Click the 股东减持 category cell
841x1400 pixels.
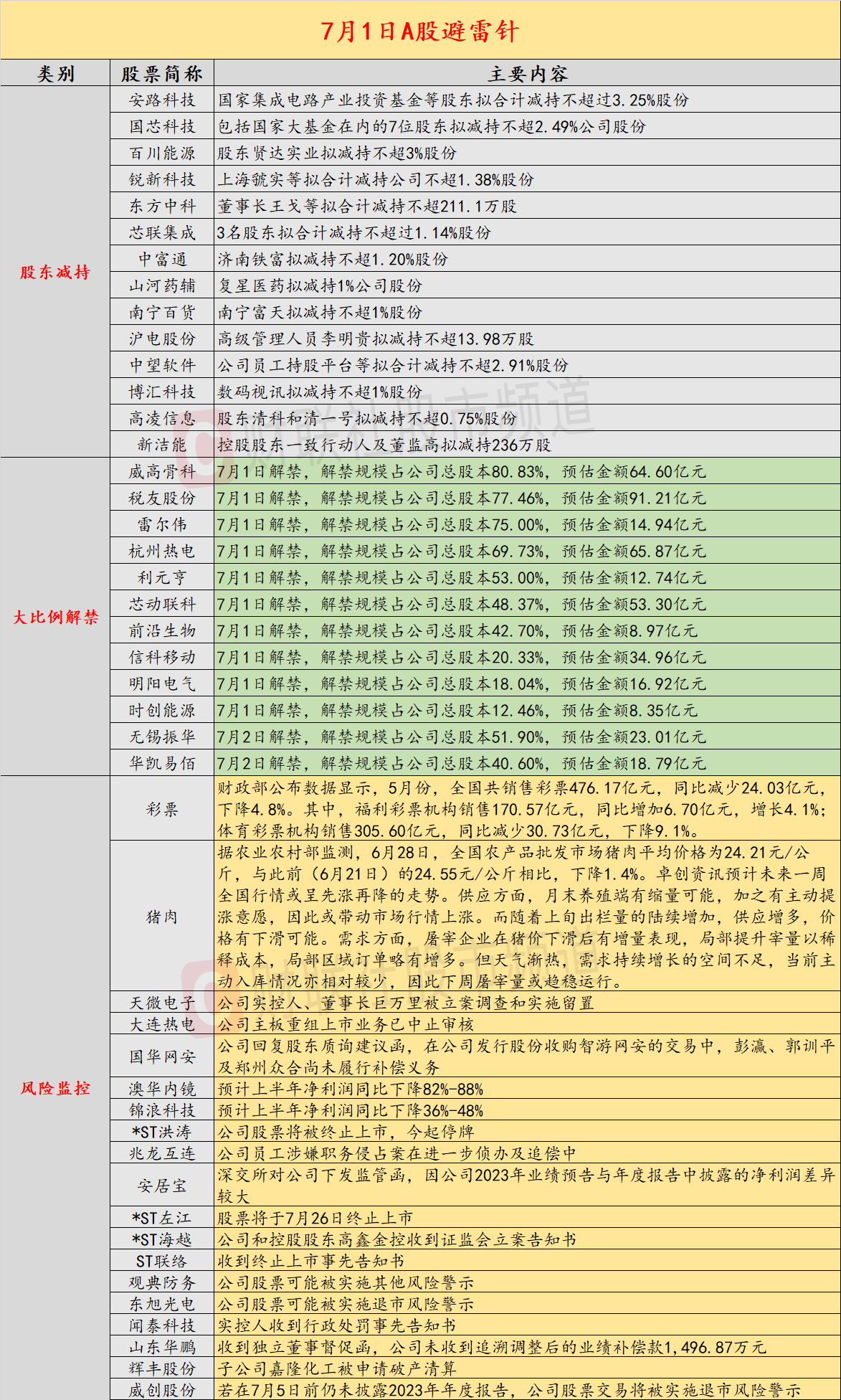55,272
